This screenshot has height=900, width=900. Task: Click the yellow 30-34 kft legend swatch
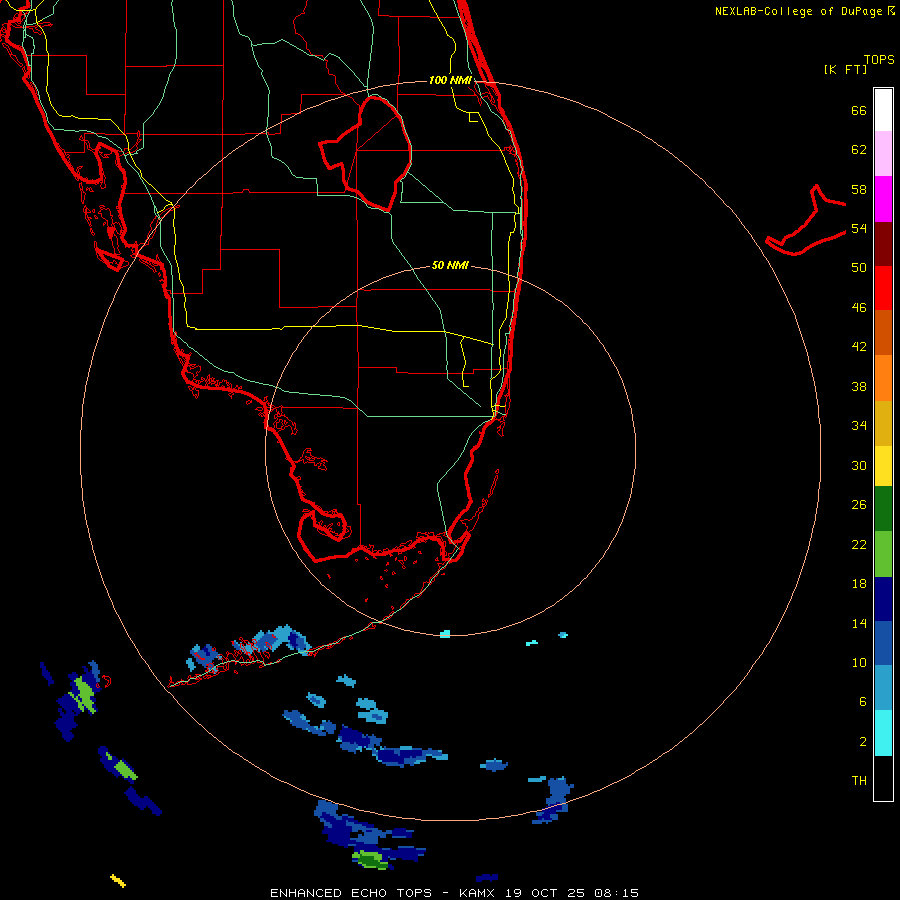click(883, 466)
